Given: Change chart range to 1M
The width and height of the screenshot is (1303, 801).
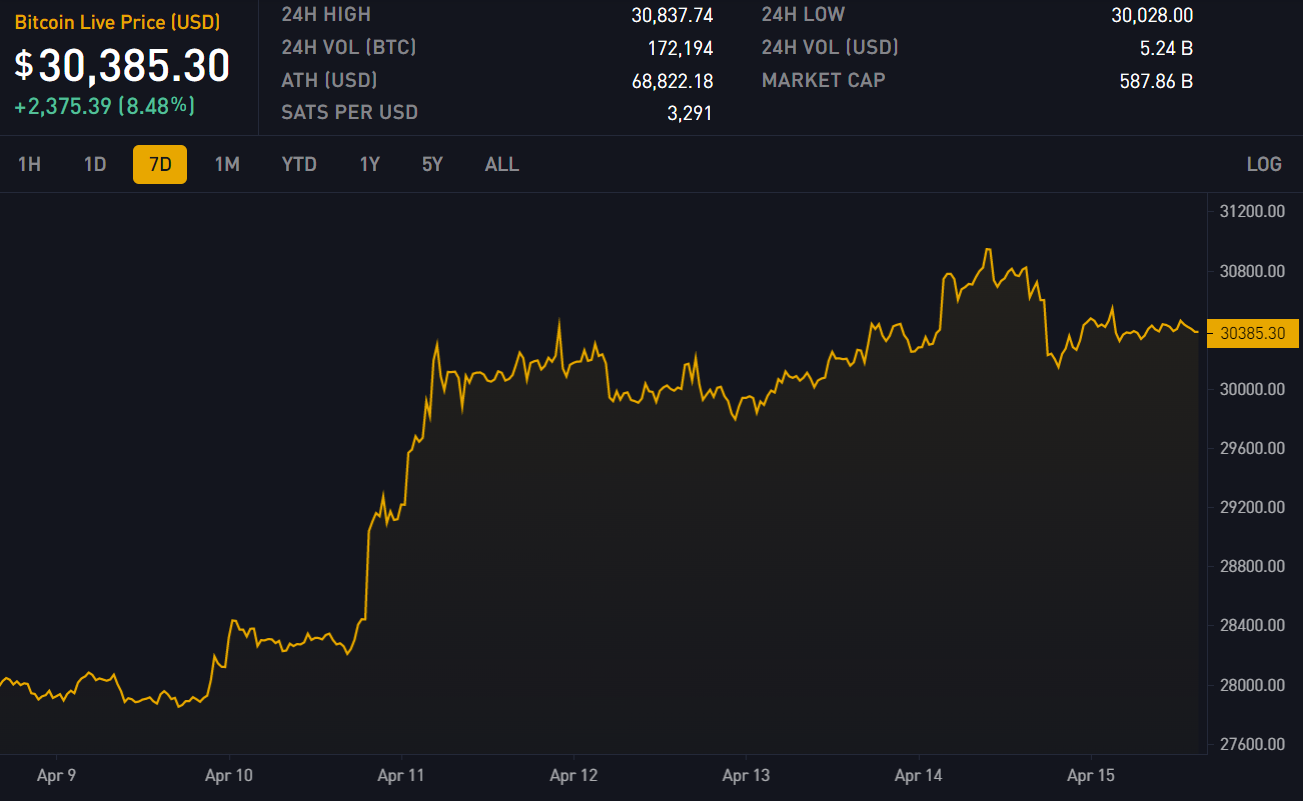Looking at the screenshot, I should coord(227,164).
